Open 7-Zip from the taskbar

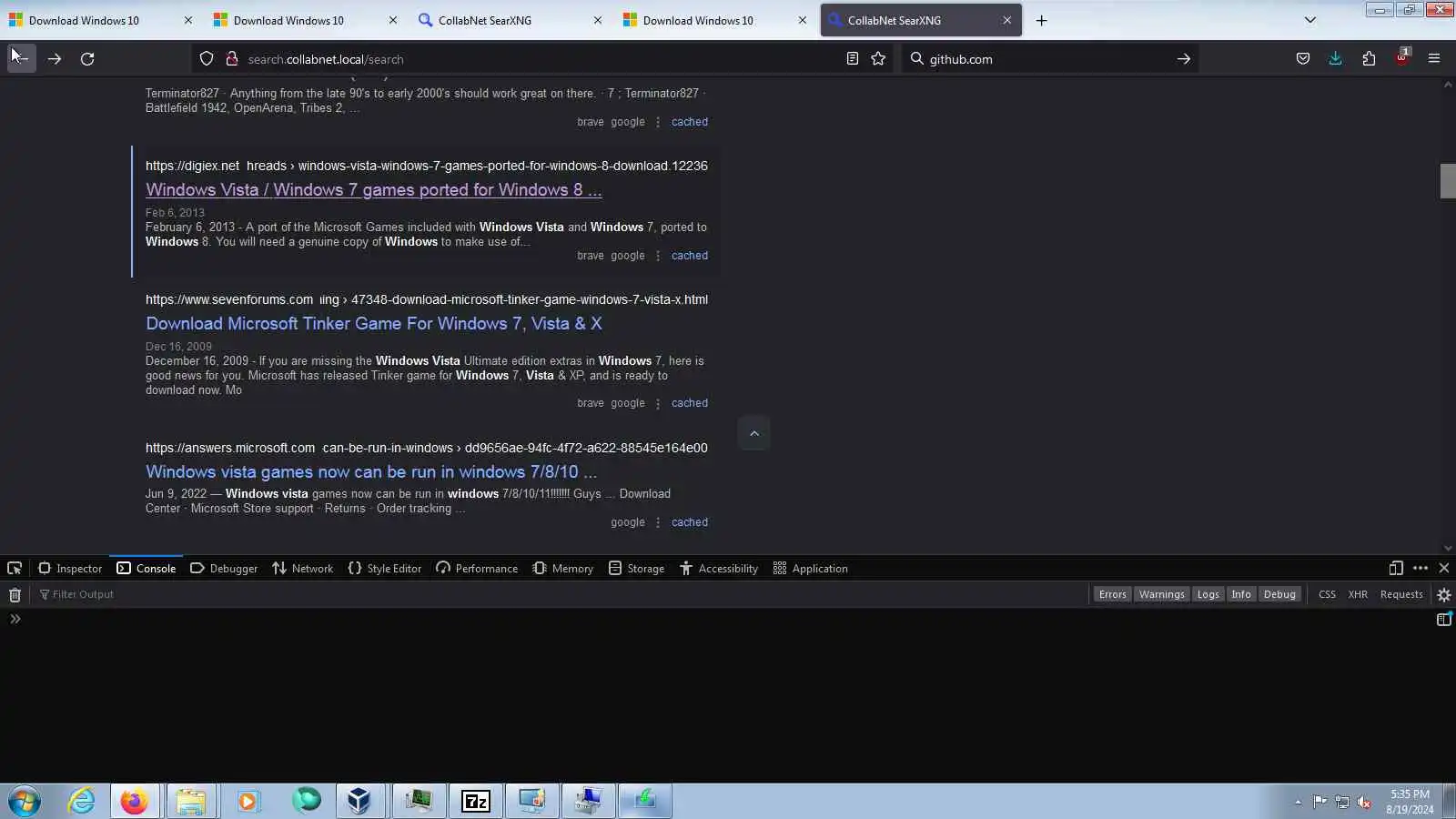(x=476, y=802)
